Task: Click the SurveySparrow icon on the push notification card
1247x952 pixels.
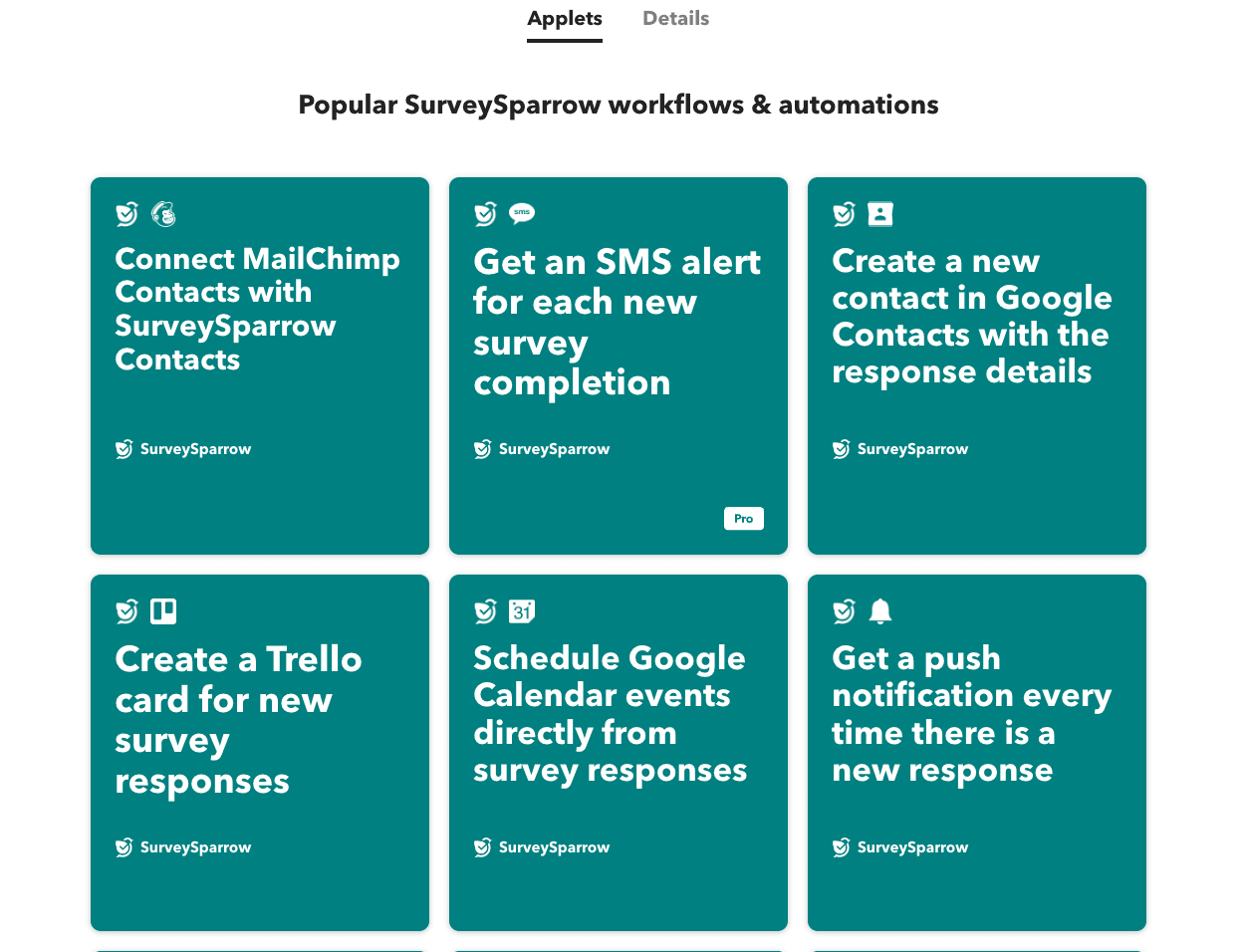Action: 840,847
